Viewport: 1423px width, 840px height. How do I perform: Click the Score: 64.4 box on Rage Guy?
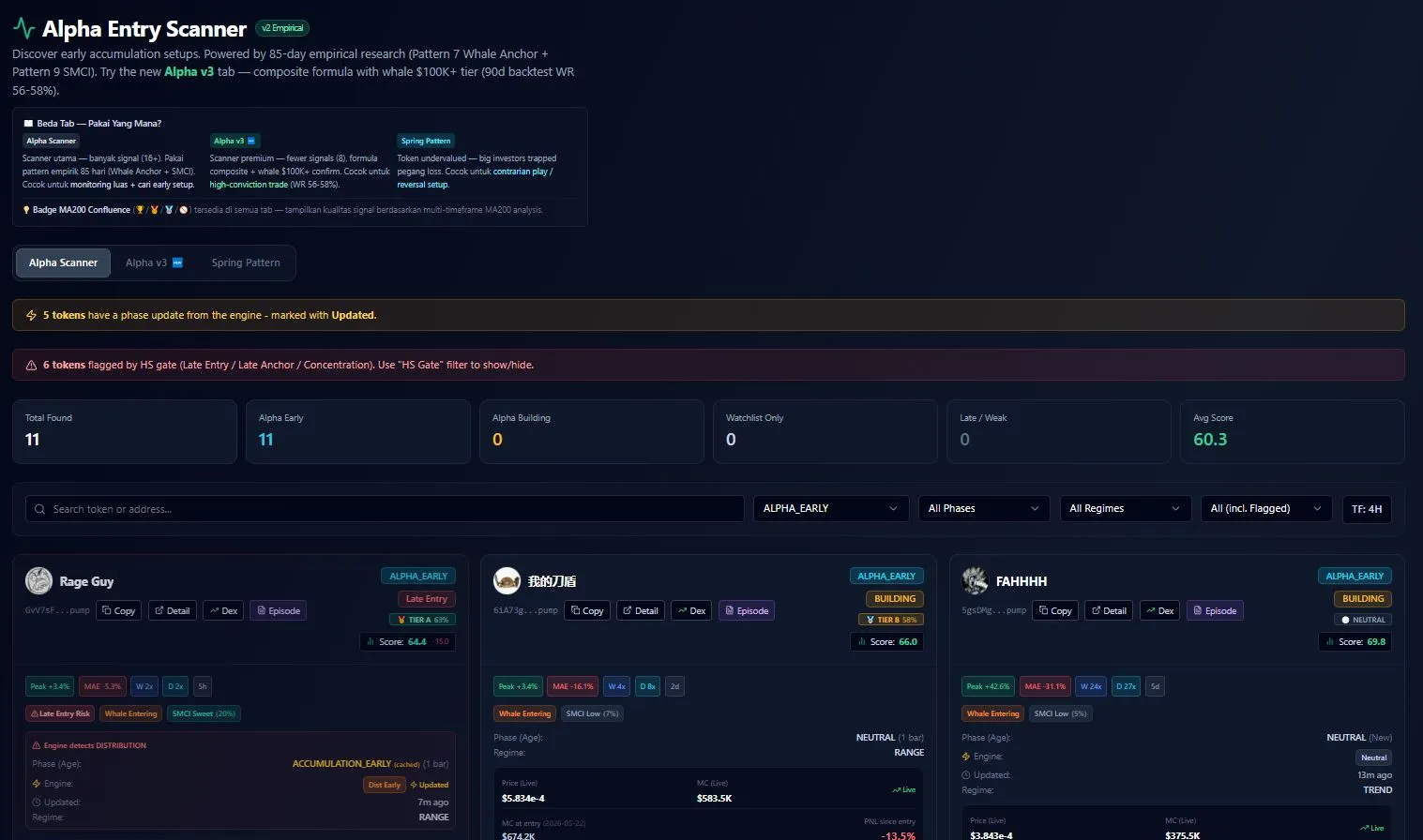tap(408, 642)
